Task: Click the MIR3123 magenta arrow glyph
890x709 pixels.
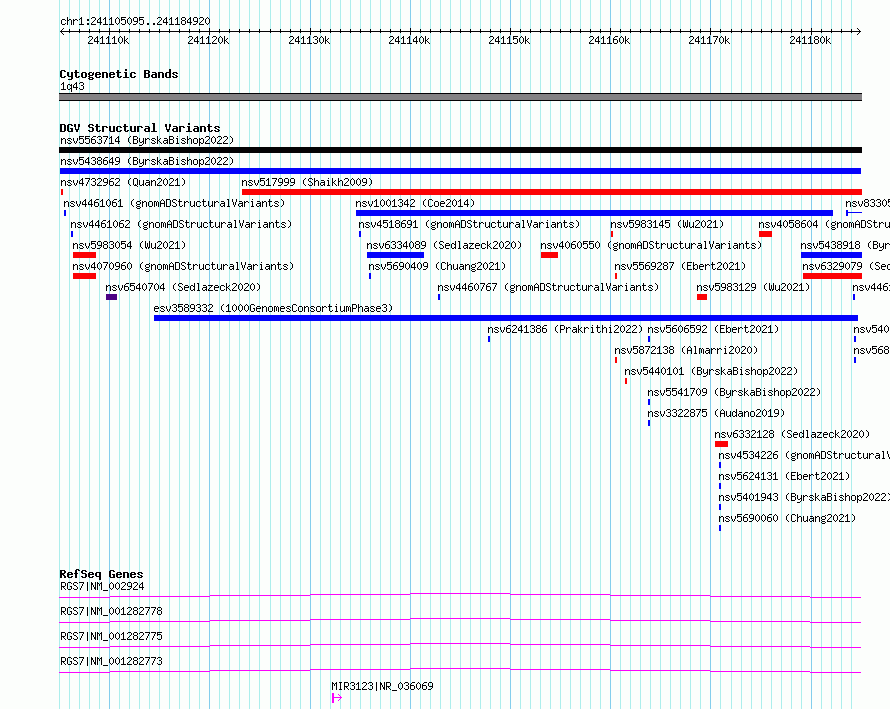Action: (337, 698)
